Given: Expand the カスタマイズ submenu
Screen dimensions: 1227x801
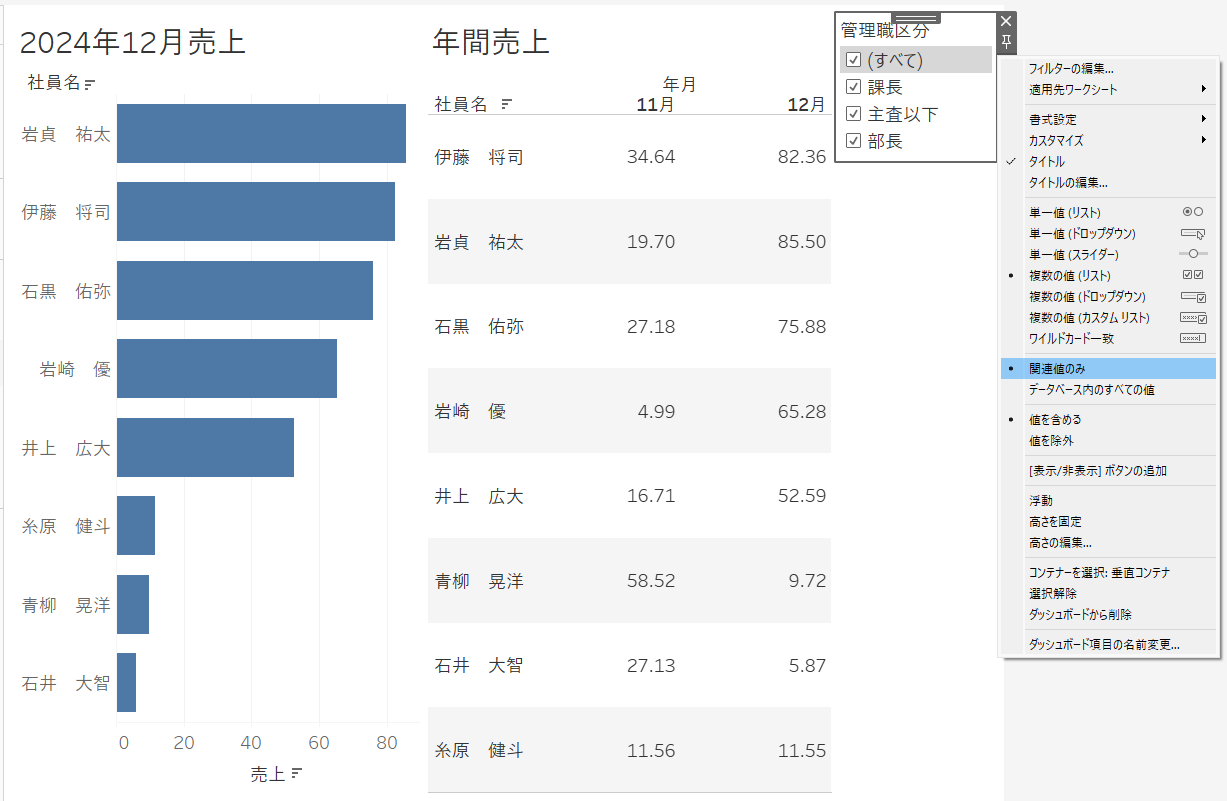Looking at the screenshot, I should [1108, 140].
